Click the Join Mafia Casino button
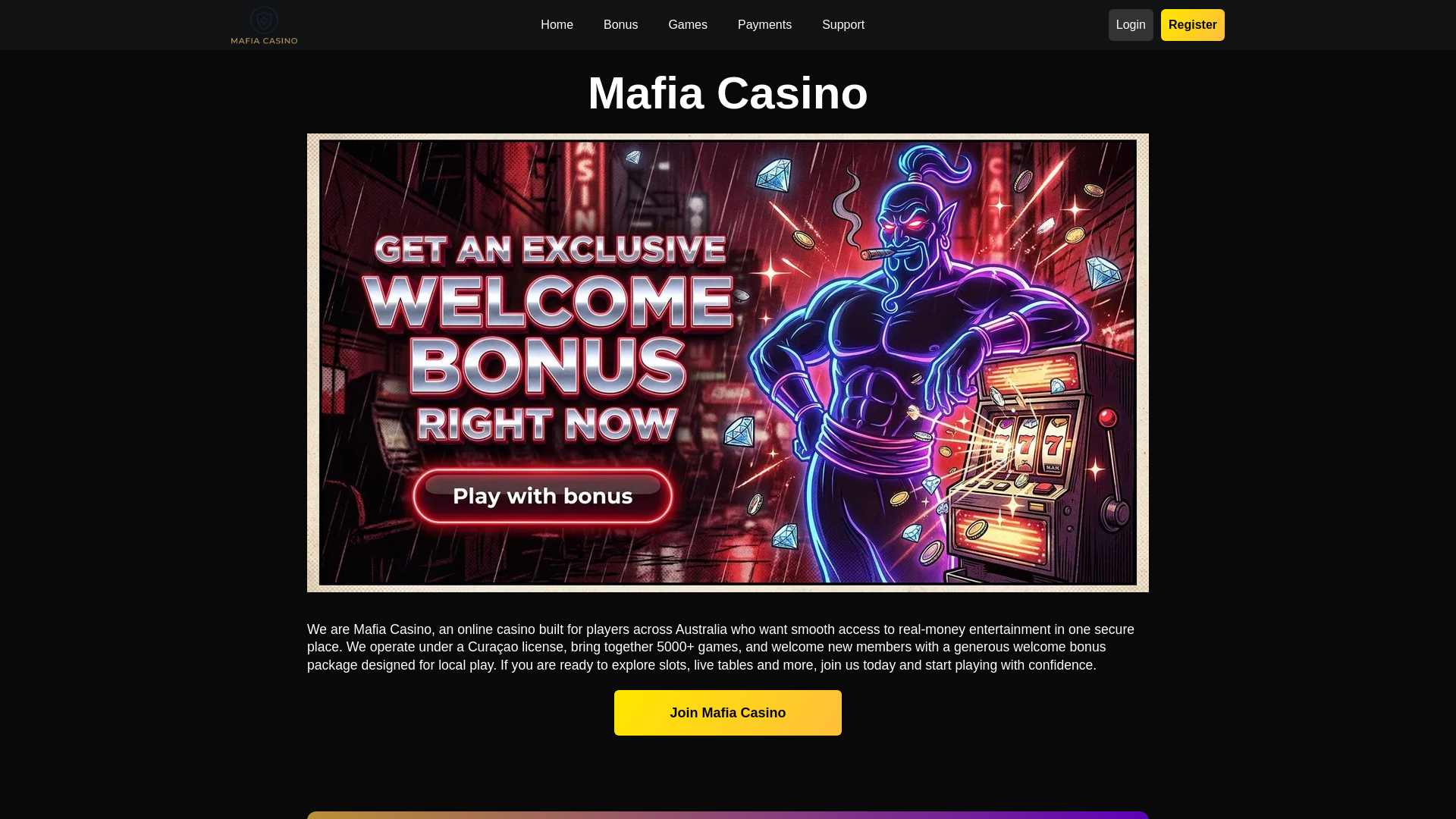The height and width of the screenshot is (819, 1456). (x=728, y=713)
